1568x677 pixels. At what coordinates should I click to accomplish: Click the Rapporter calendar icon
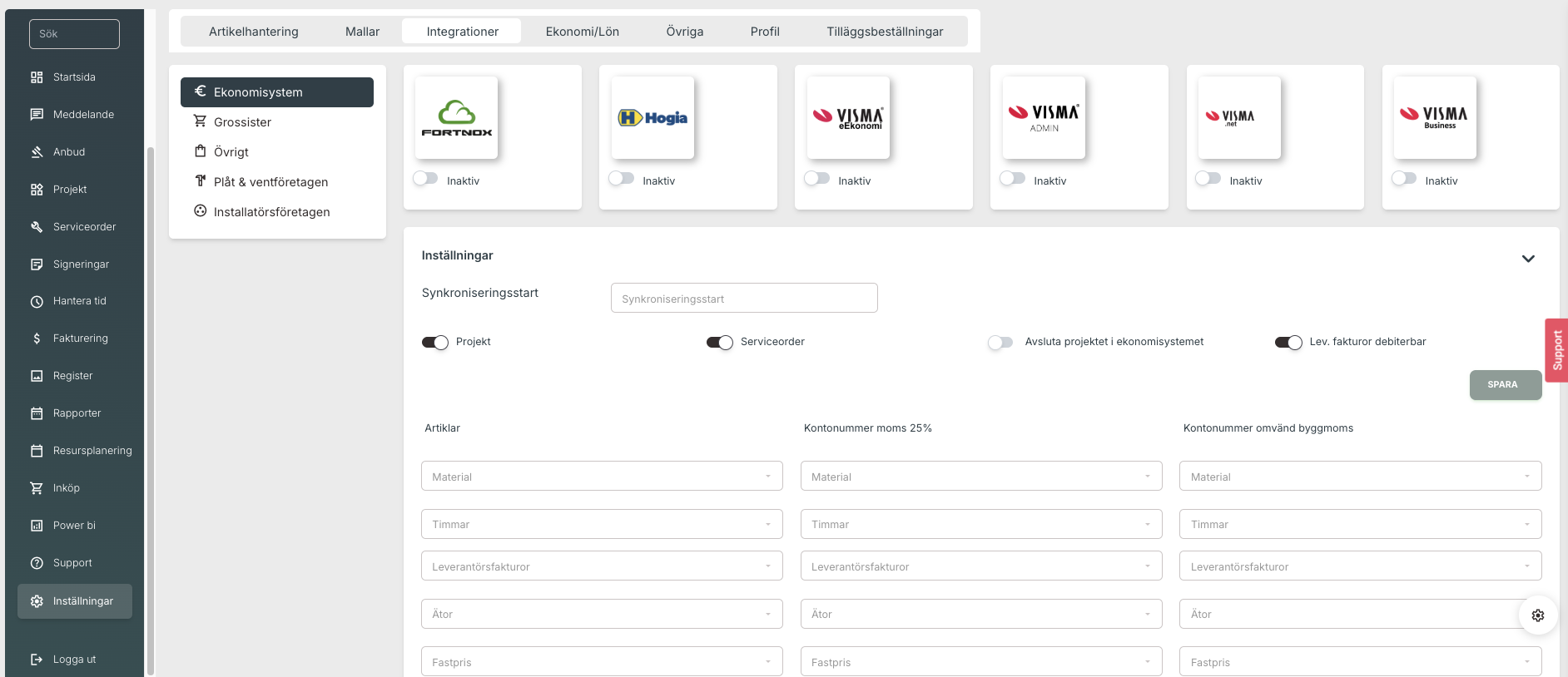coord(37,413)
